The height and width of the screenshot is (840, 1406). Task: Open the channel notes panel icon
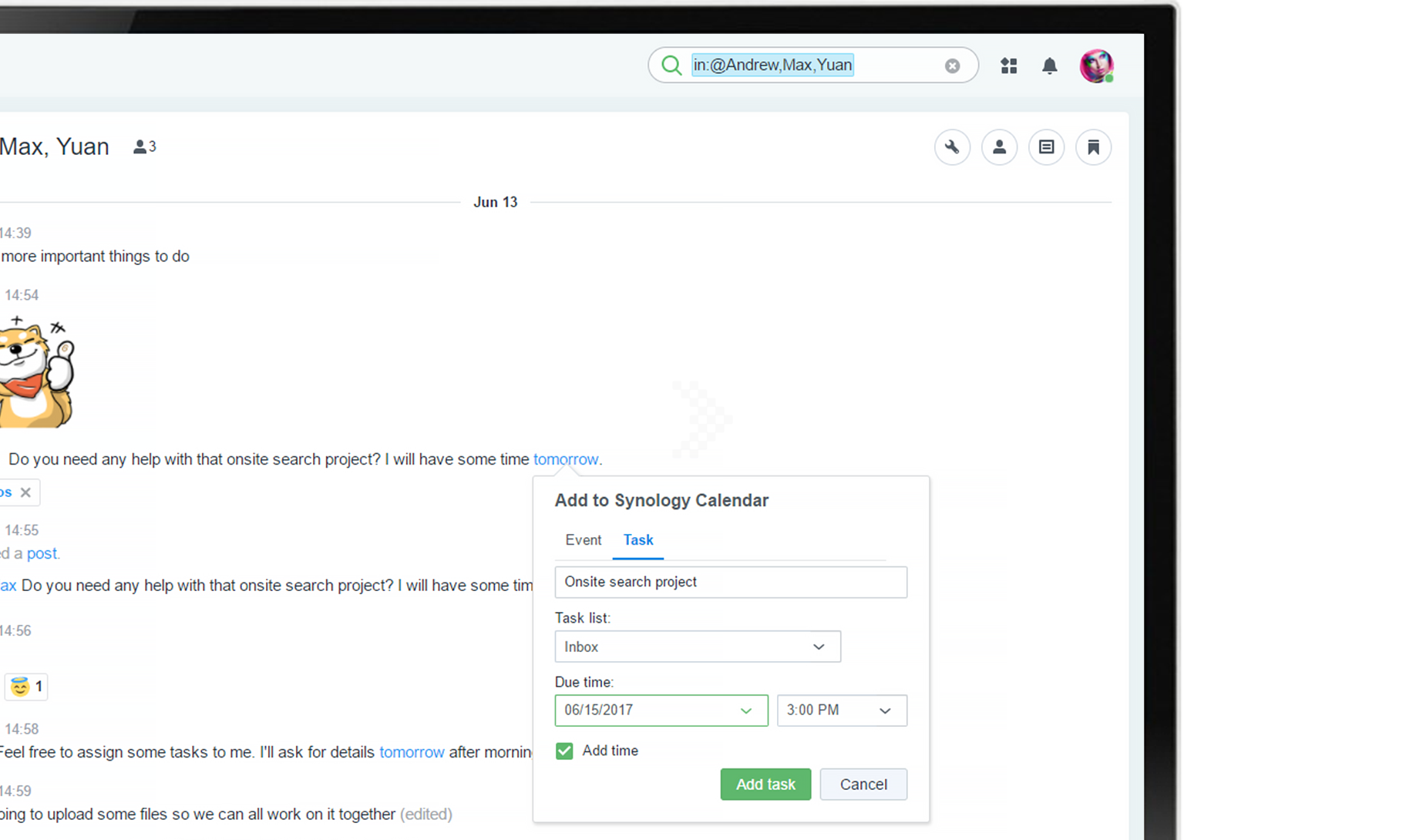click(1046, 147)
